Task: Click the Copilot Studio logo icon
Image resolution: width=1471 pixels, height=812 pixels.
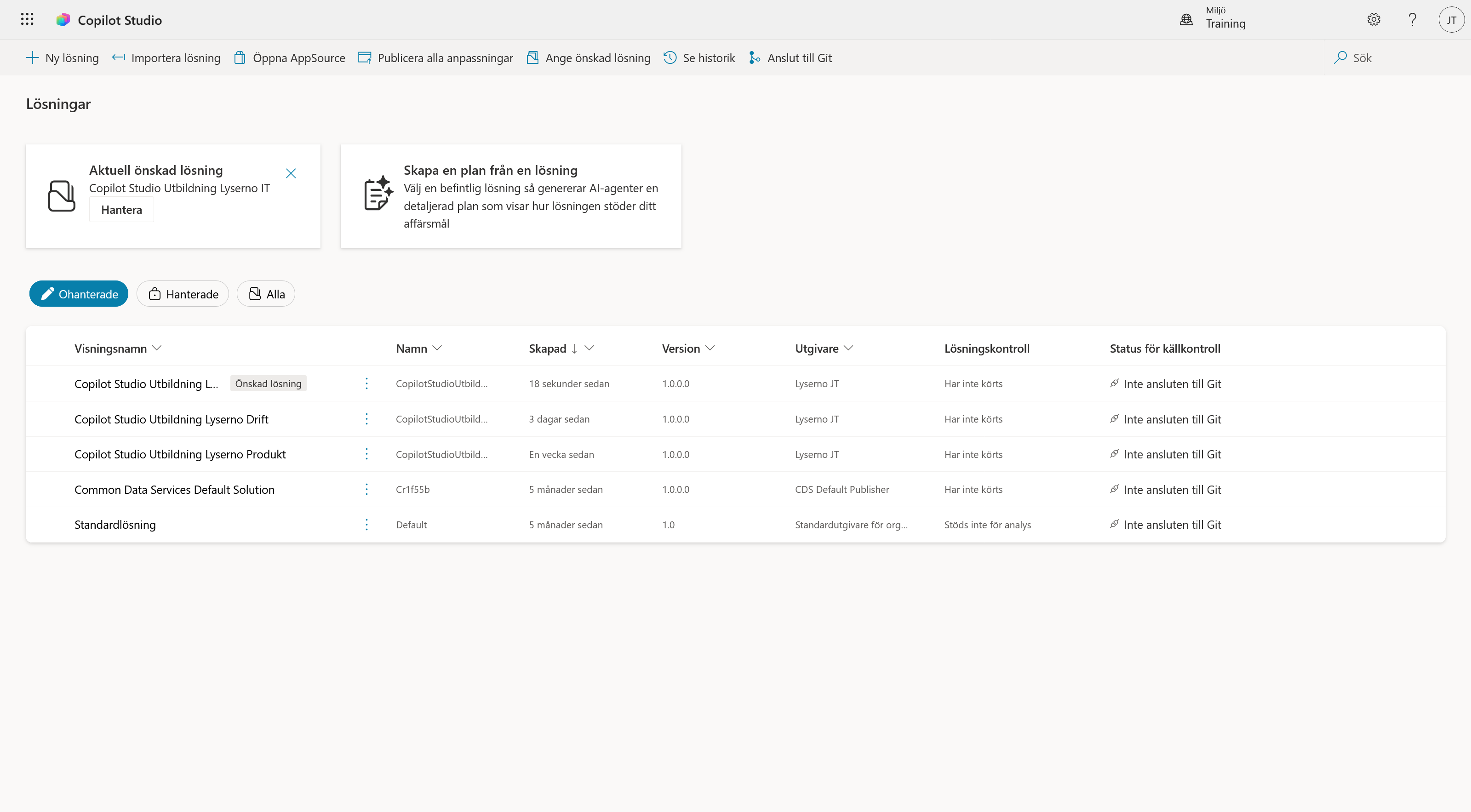Action: click(63, 20)
